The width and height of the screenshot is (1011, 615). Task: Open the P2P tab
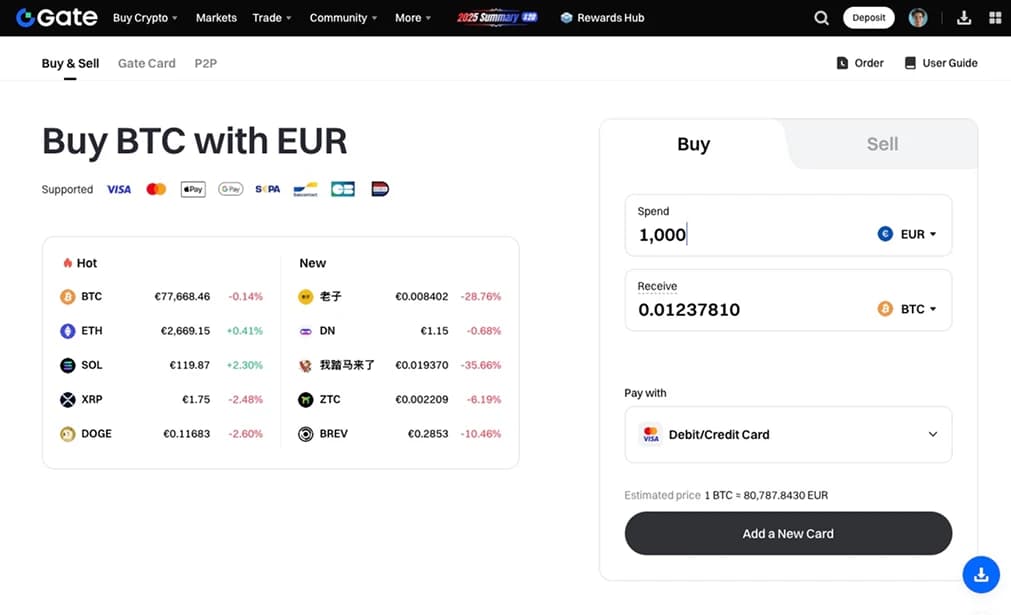(x=205, y=63)
